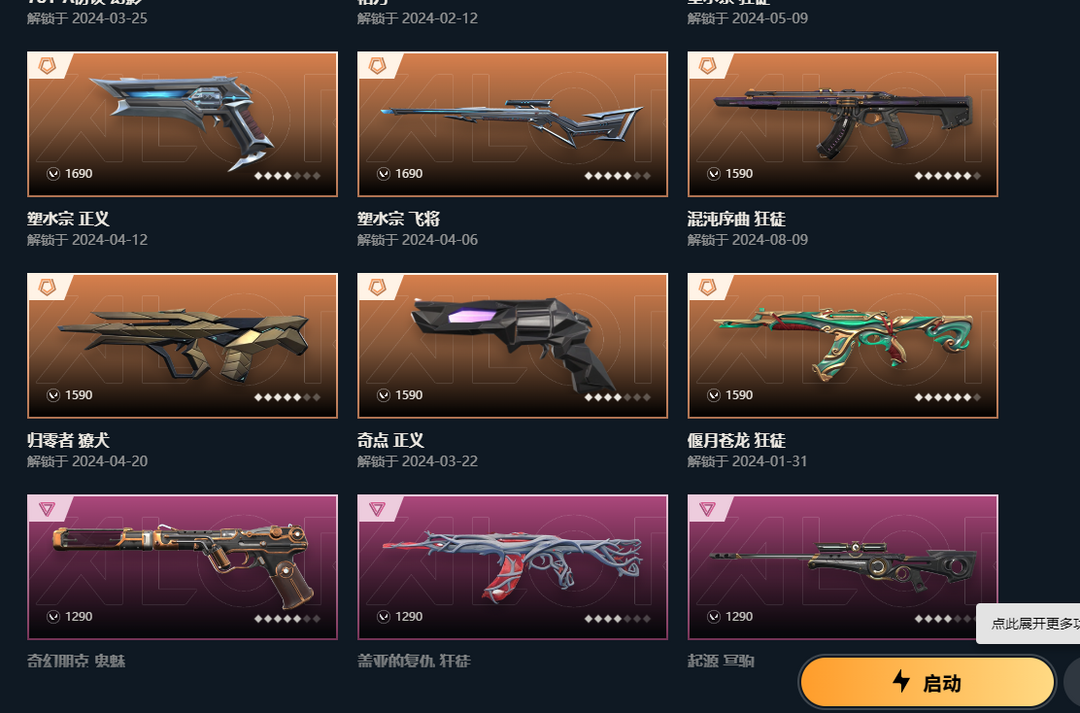
Task: Click orange tier badge on 归零者 獠犬 card
Action: (x=47, y=287)
